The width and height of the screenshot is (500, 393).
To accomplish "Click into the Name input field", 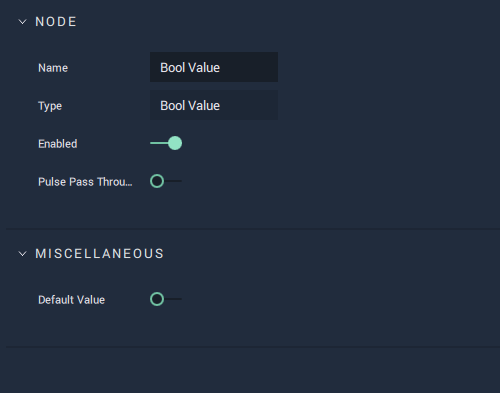I will coord(214,67).
